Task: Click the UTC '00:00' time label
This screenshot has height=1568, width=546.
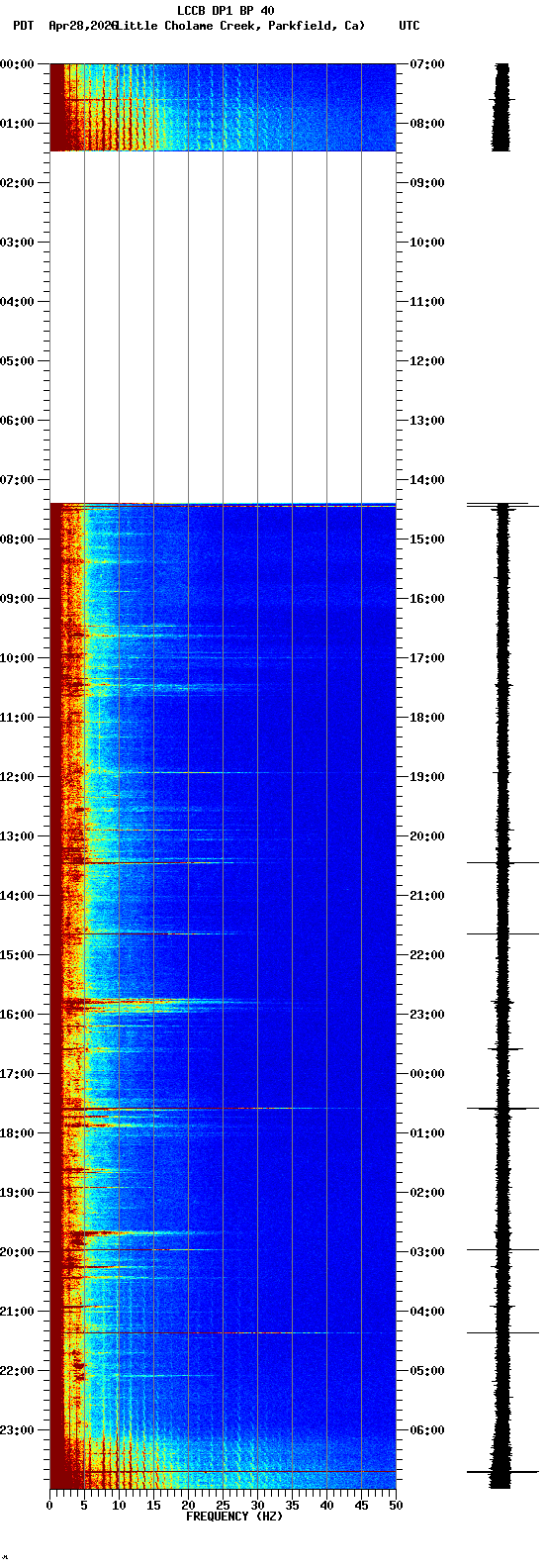Action: coord(426,1074)
